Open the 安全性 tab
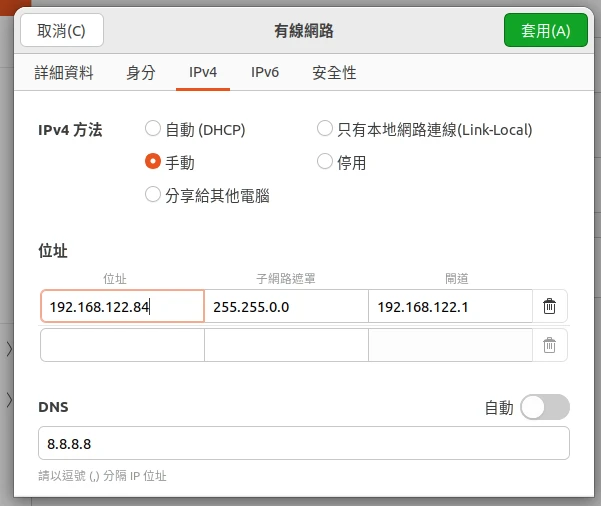Image resolution: width=601 pixels, height=506 pixels. click(334, 73)
